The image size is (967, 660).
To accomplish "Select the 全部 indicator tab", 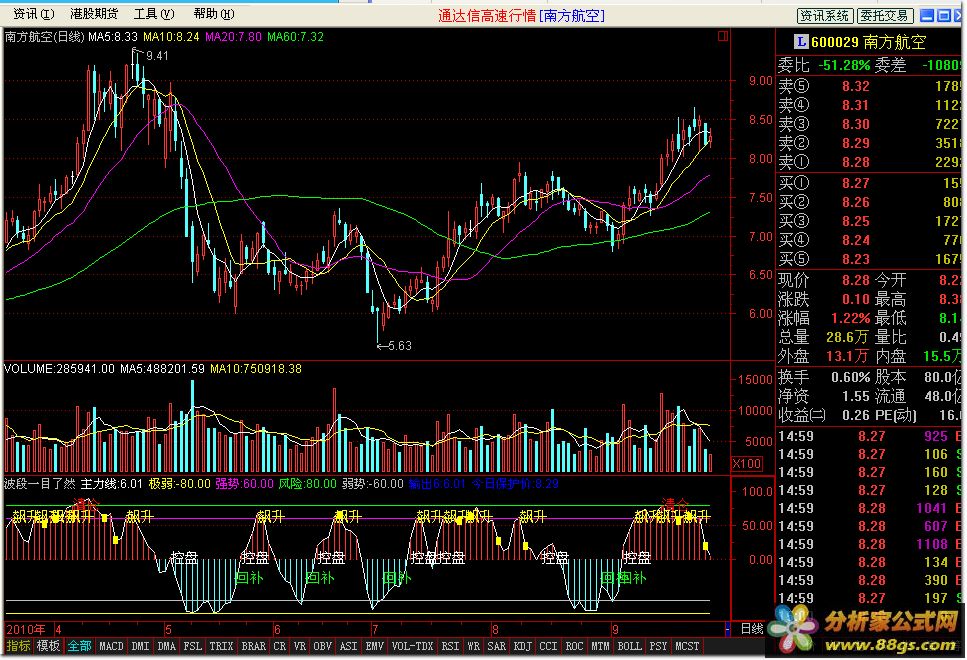I will point(80,646).
